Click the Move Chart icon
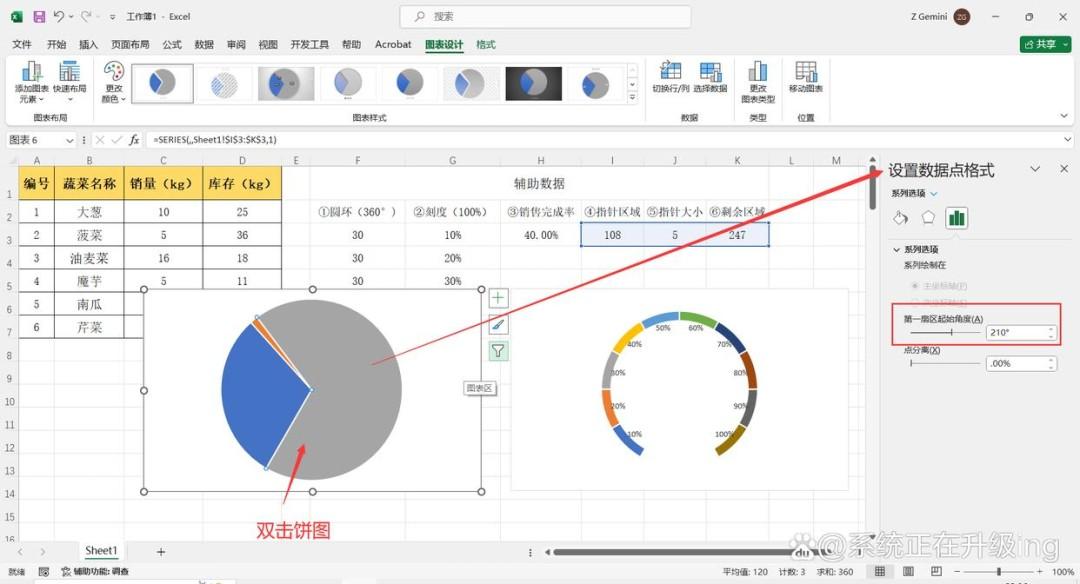 [805, 76]
